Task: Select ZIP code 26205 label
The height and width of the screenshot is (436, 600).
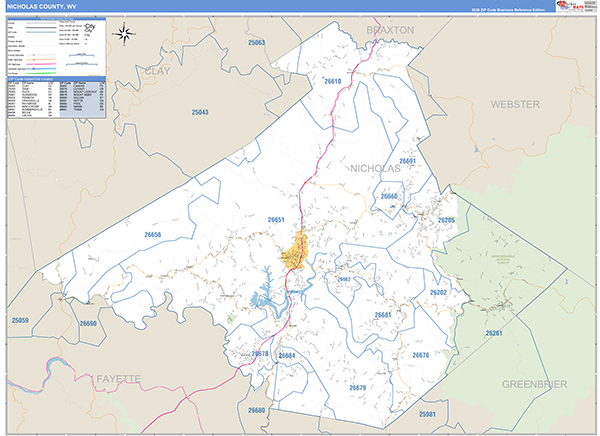Action: click(446, 220)
